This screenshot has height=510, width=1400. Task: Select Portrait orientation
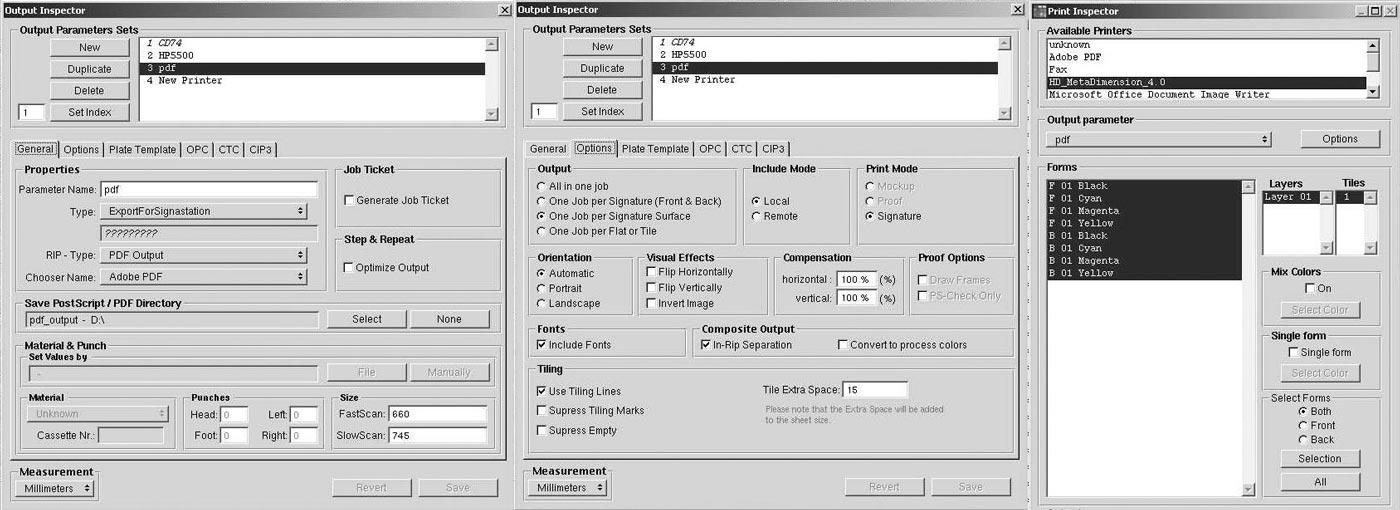542,288
